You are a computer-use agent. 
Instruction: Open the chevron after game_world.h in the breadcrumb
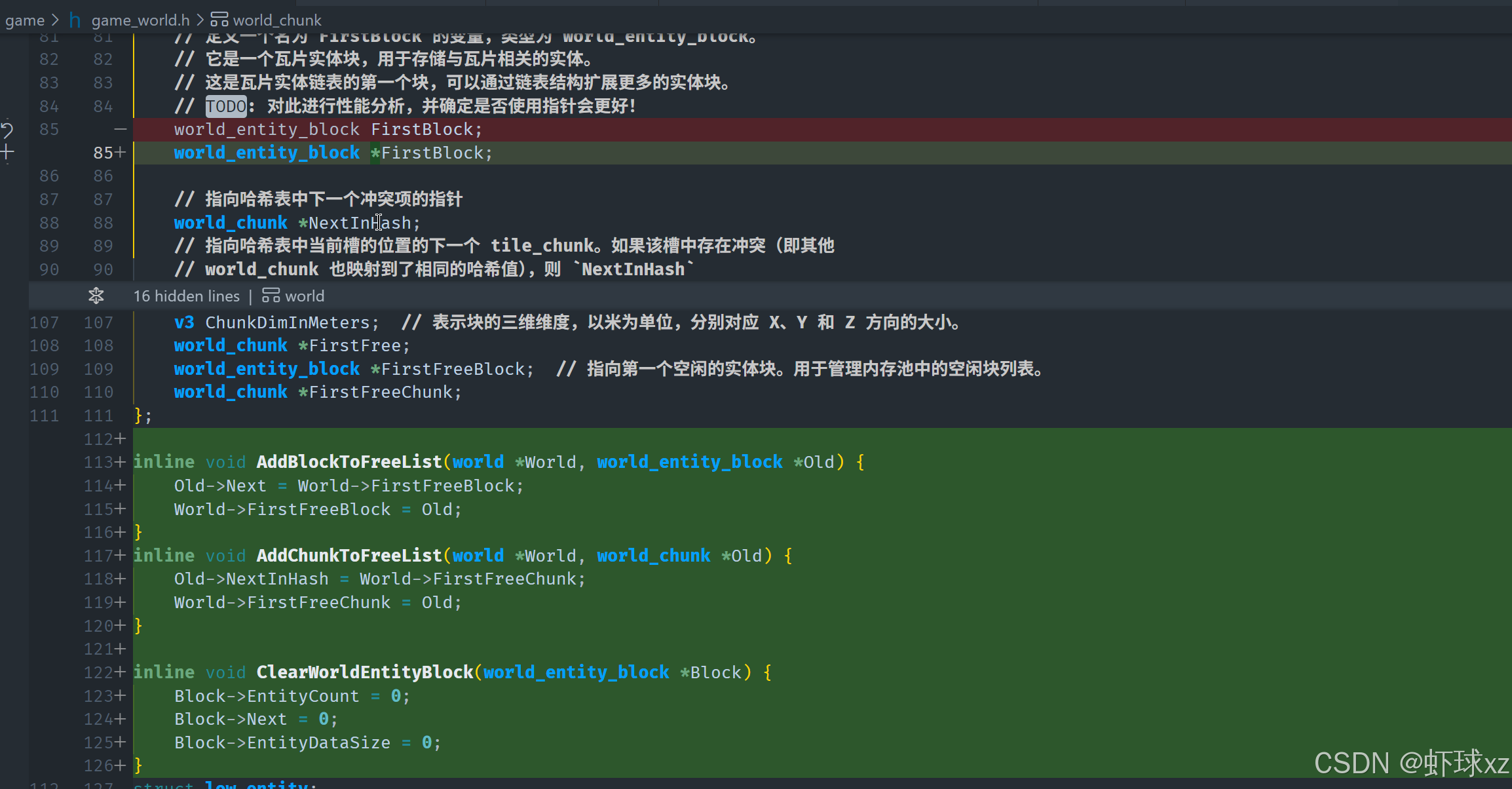[200, 20]
